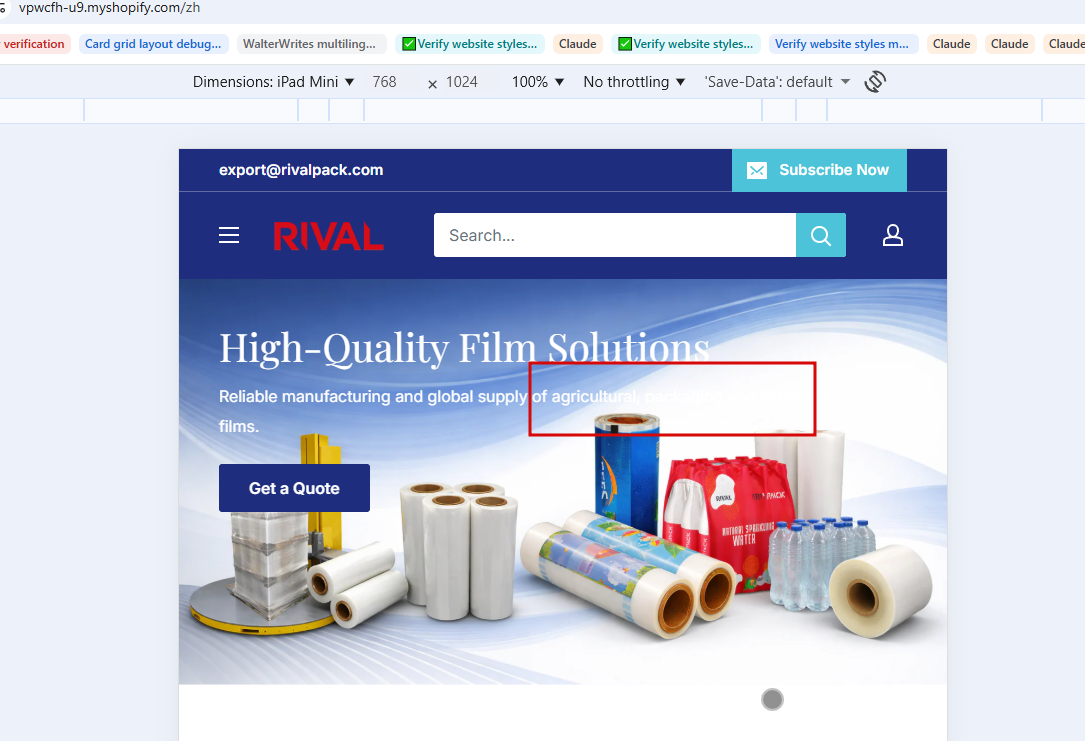Open the Claude bookmark after the first Verify website styles bookmark
The width and height of the screenshot is (1085, 741).
pos(578,44)
